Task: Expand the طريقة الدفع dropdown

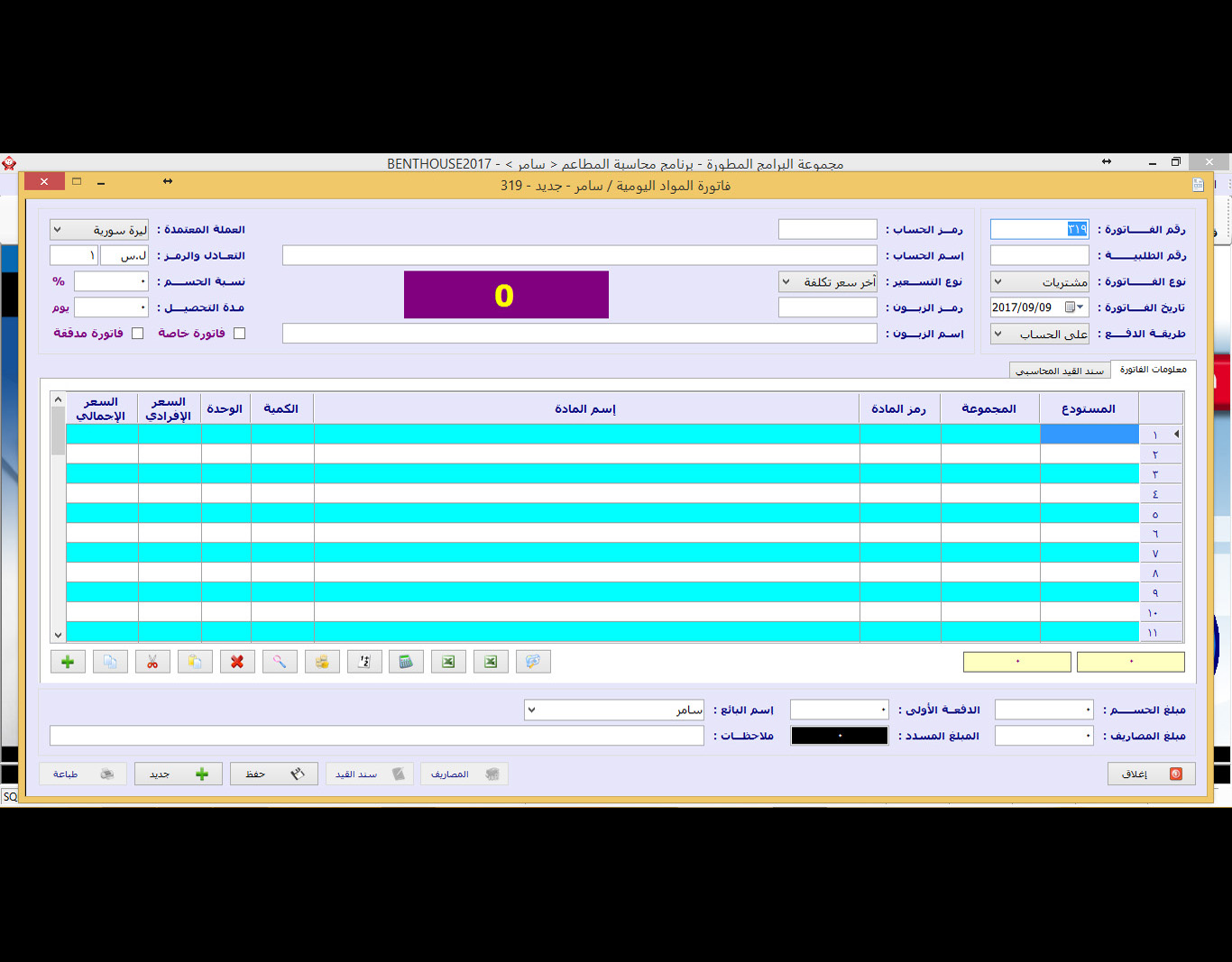Action: [1039, 334]
